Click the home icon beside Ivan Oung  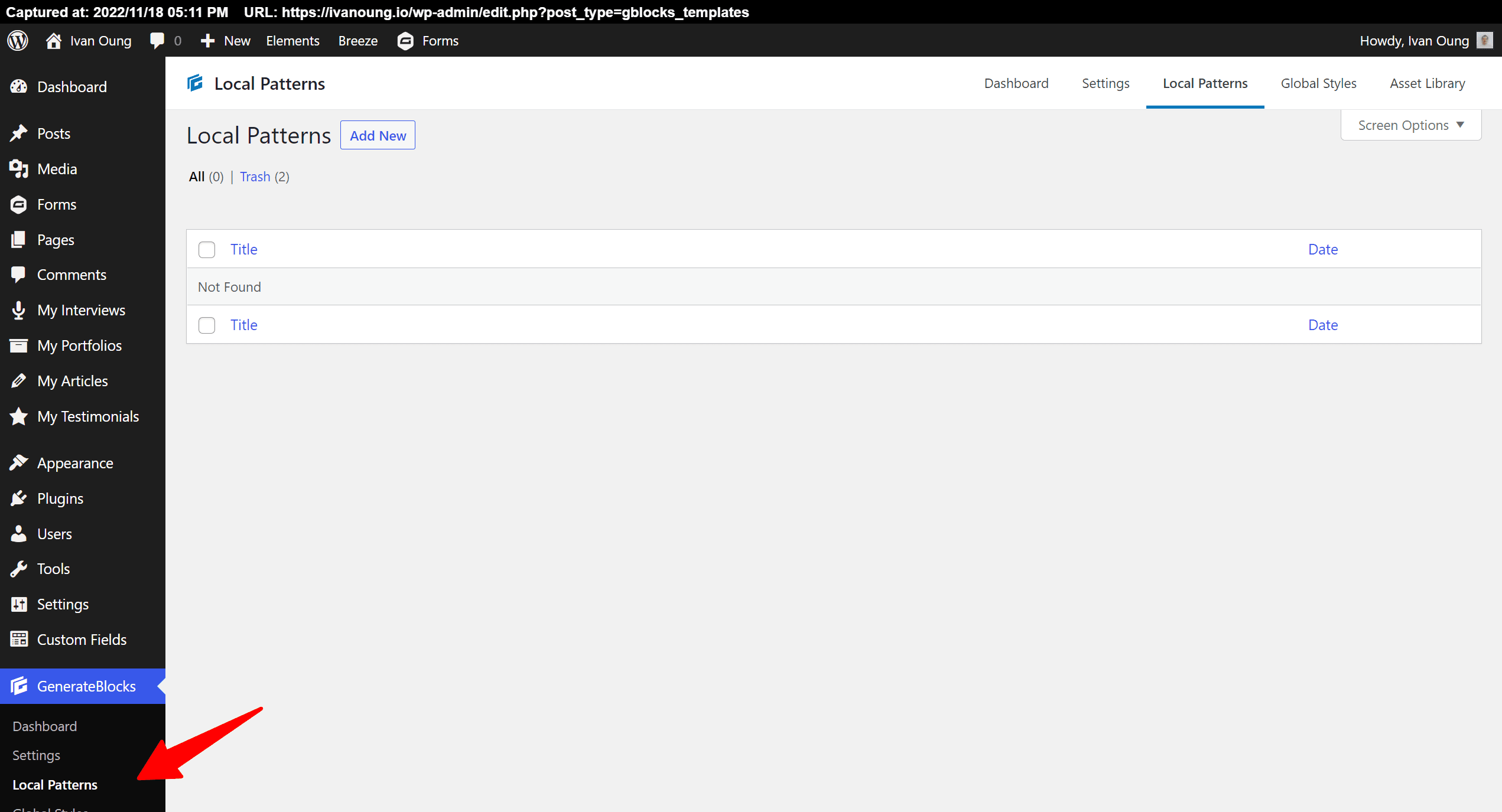click(x=54, y=41)
